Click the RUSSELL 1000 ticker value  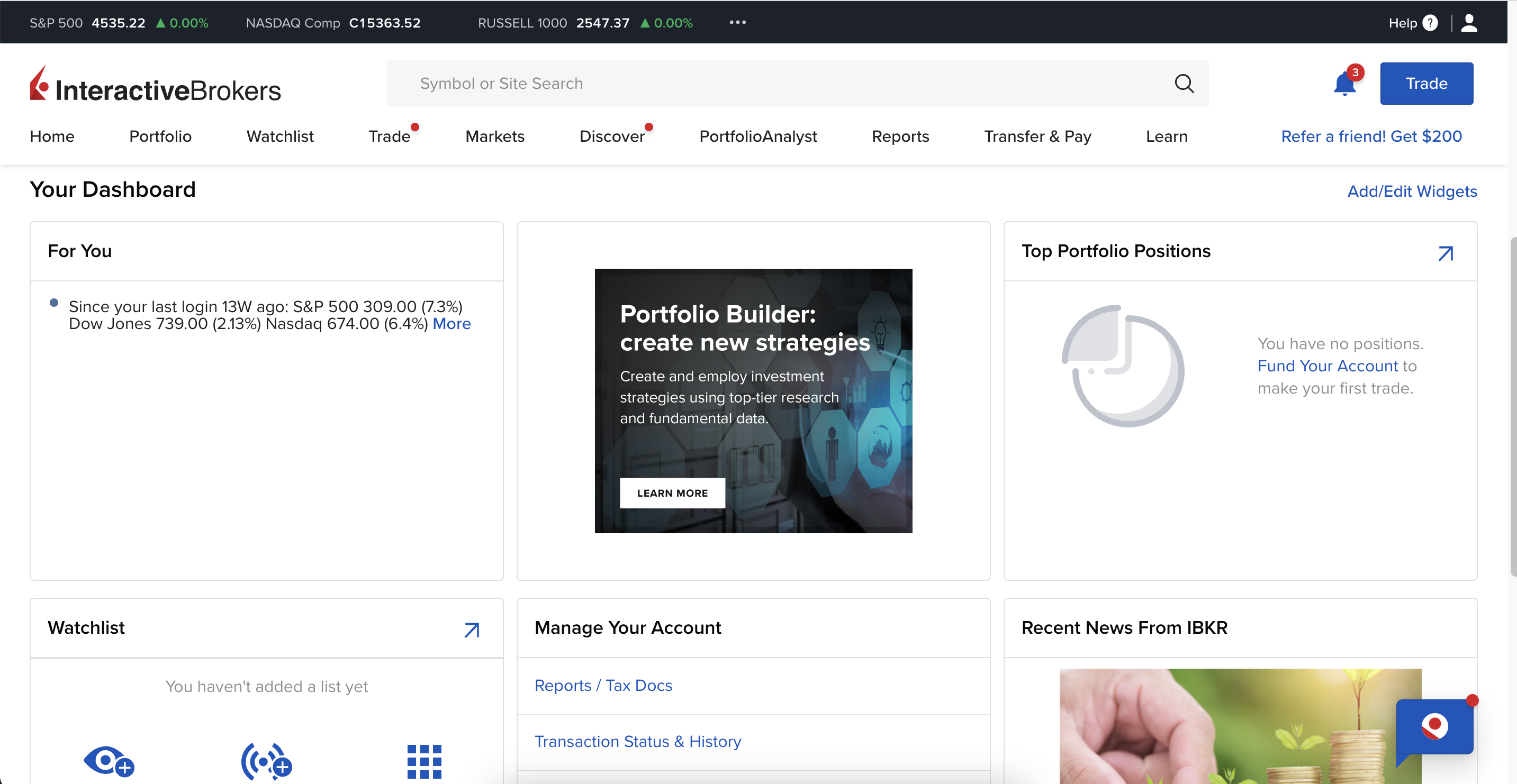point(602,23)
